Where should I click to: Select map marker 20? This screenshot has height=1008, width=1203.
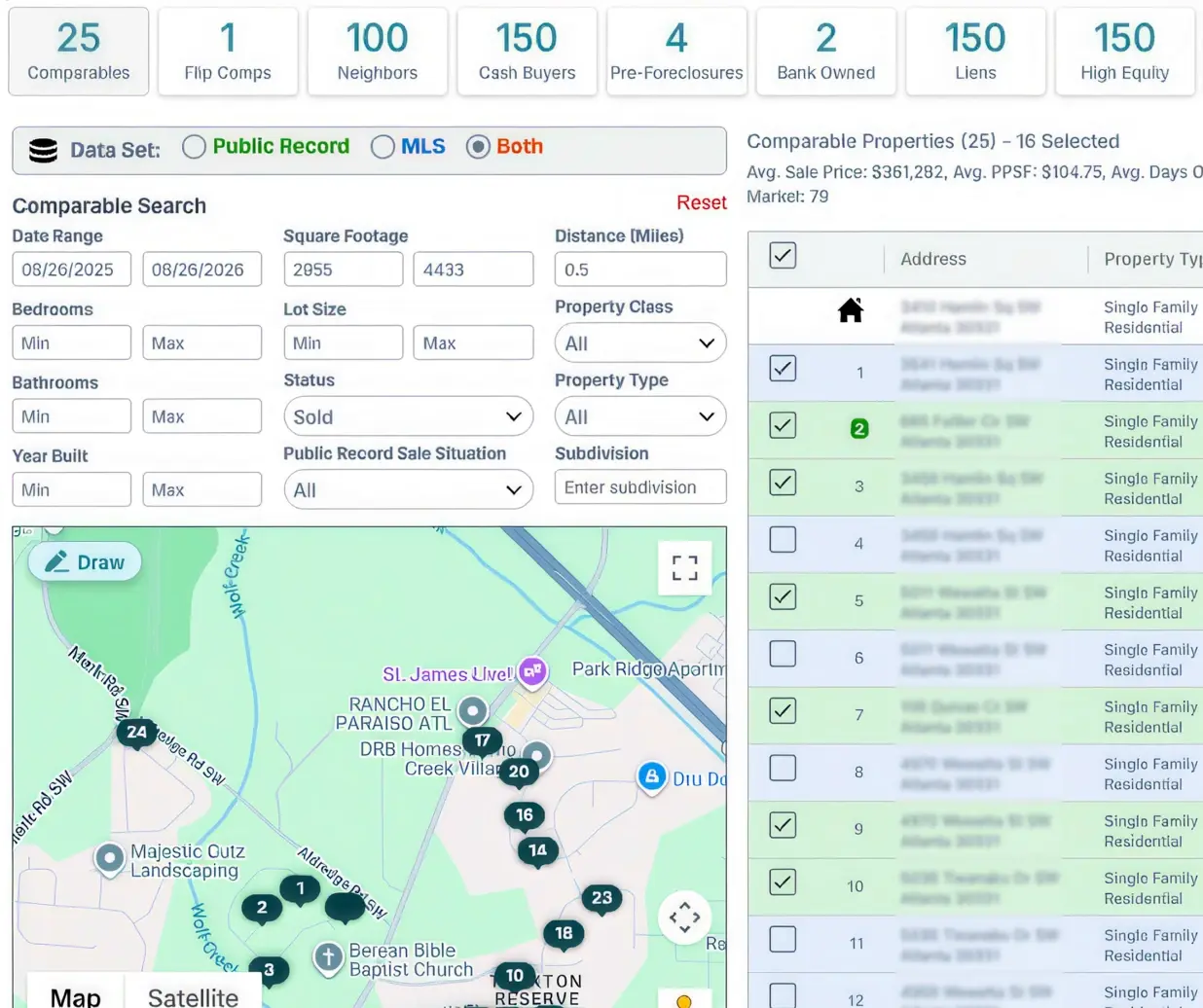(x=519, y=773)
